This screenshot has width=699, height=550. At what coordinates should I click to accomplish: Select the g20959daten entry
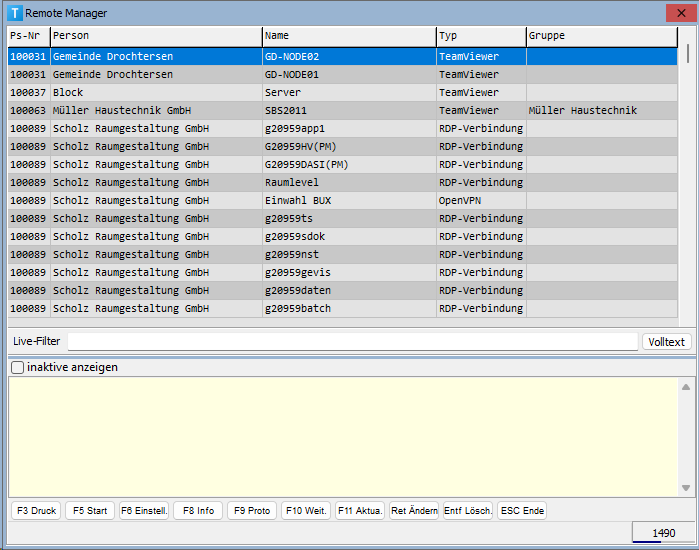coord(342,290)
